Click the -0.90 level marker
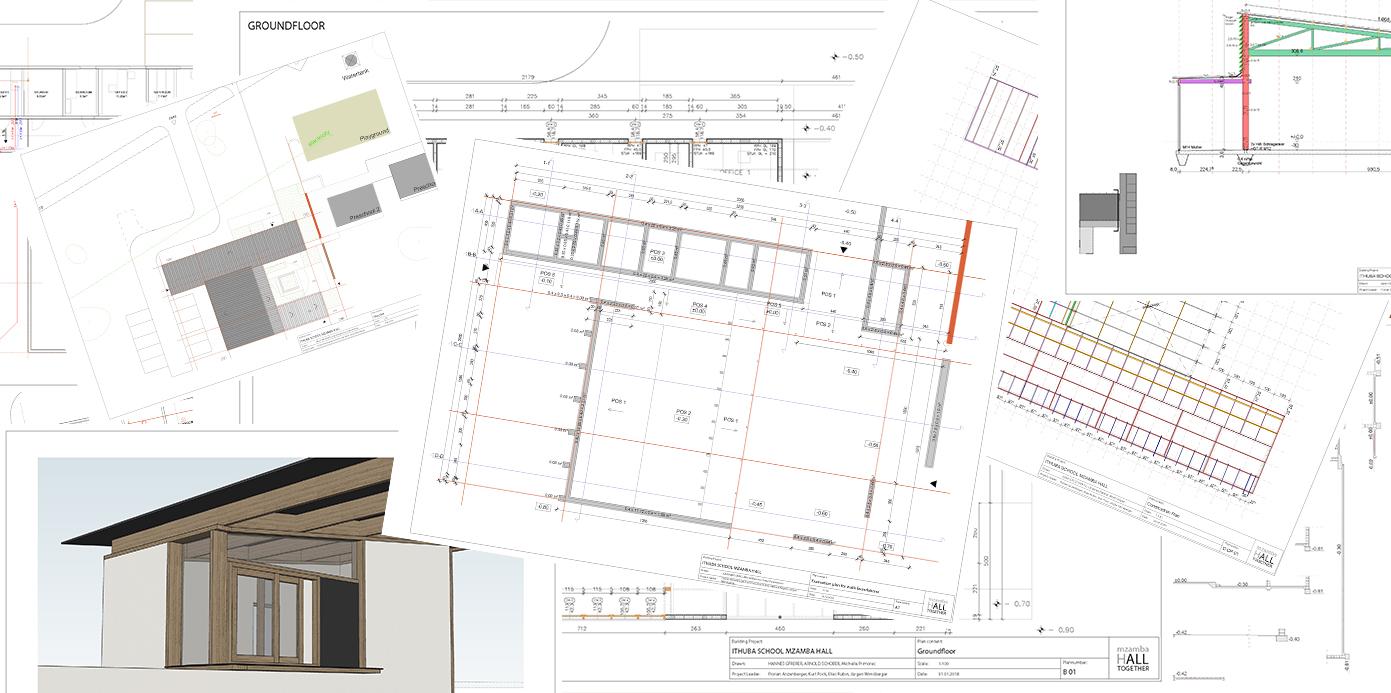This screenshot has width=1391, height=693. coord(1055,628)
